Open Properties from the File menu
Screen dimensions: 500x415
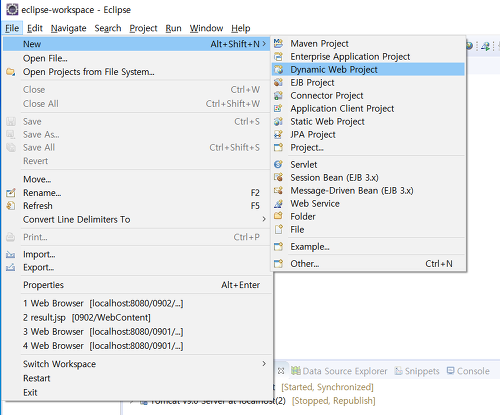point(138,285)
